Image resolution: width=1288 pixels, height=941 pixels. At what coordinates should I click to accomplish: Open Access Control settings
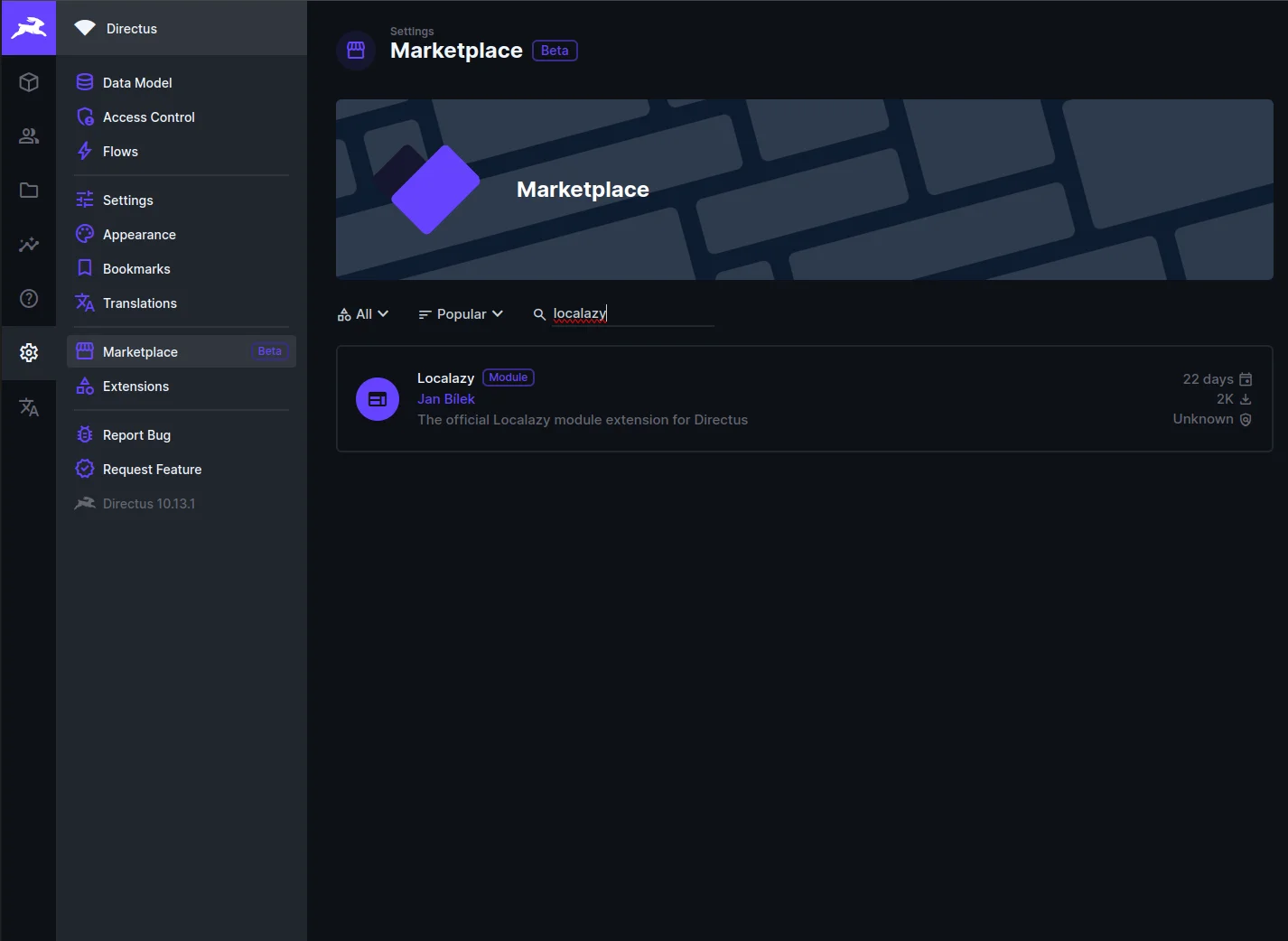148,117
